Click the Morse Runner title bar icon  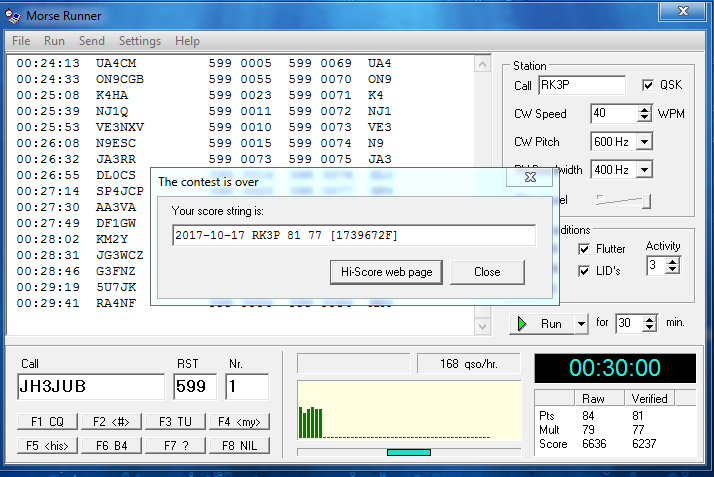click(13, 15)
